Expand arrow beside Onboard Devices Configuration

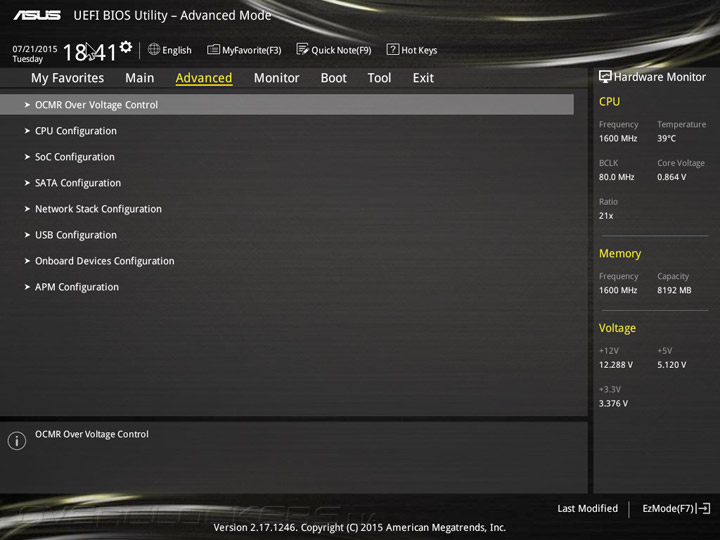(x=27, y=261)
